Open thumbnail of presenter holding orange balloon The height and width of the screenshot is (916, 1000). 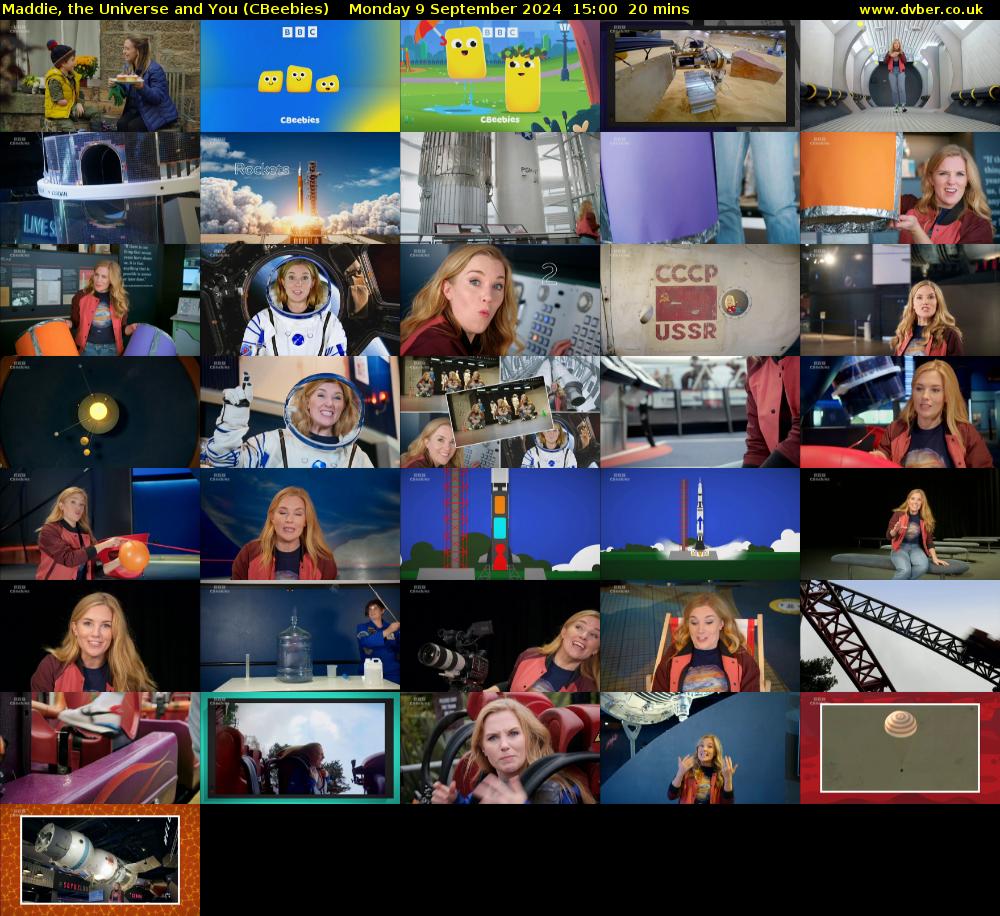(100, 524)
